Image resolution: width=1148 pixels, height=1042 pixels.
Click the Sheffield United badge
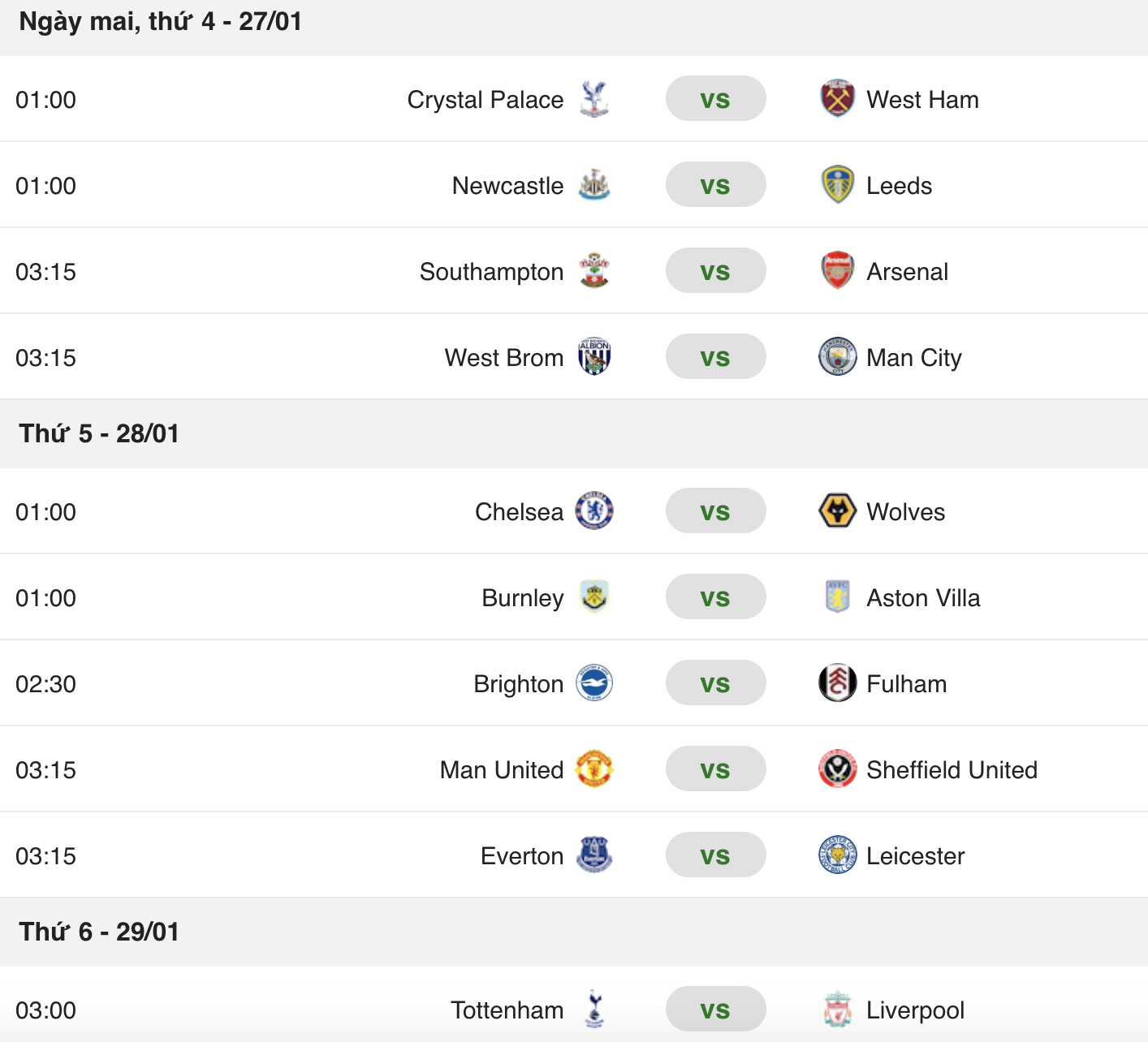point(837,769)
